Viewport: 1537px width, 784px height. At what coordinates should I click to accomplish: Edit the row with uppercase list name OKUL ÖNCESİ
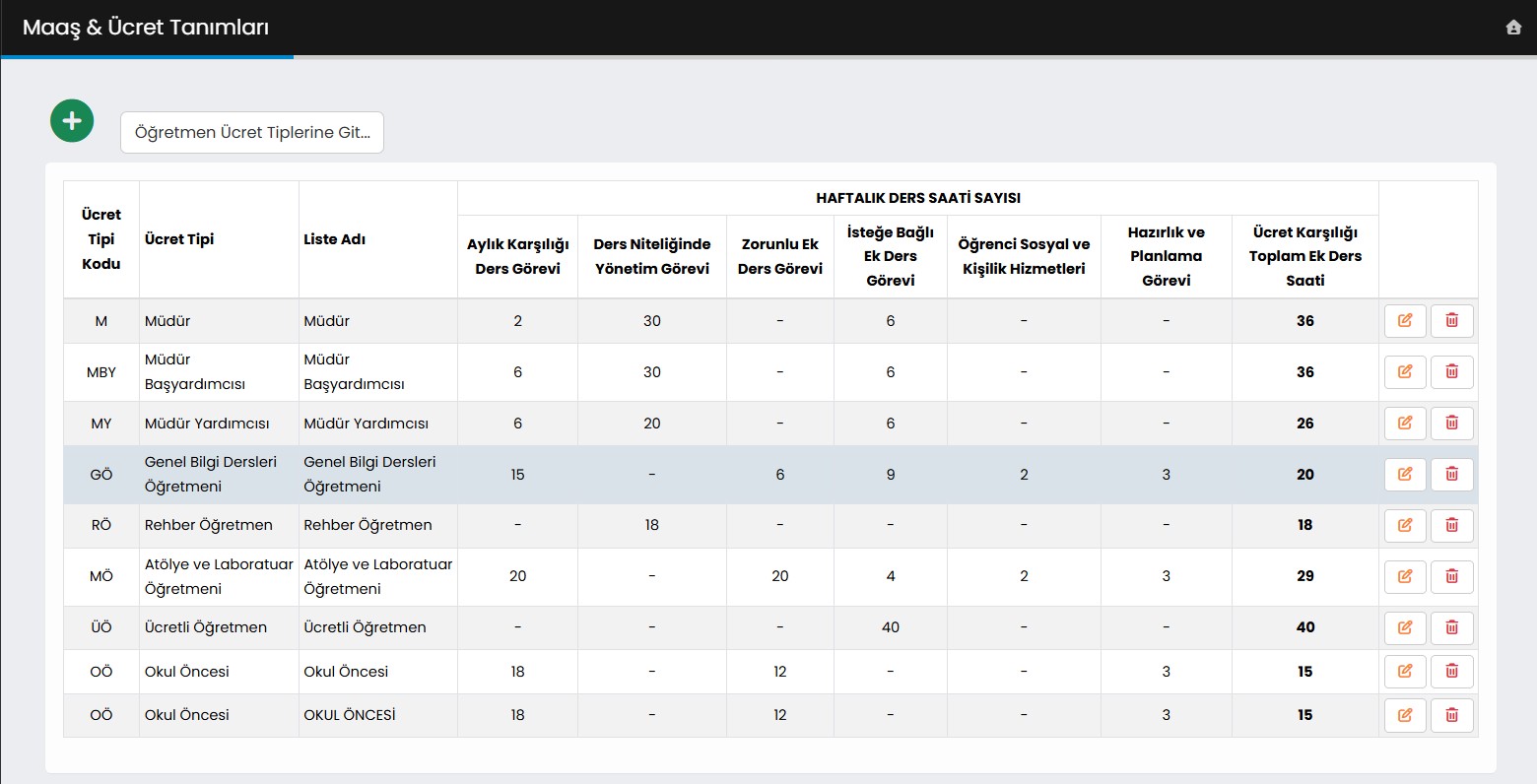[x=1405, y=715]
